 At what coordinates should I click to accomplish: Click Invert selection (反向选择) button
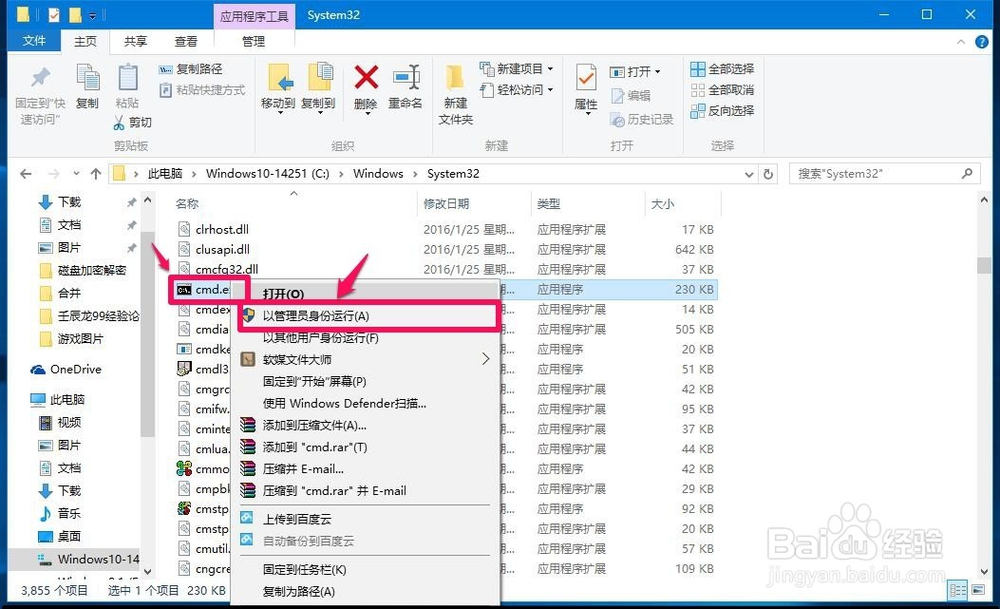[x=723, y=110]
